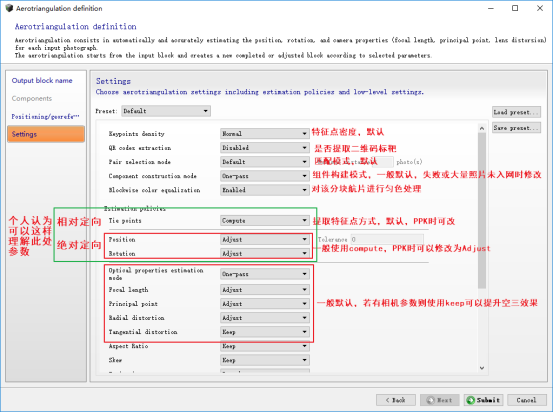Image resolution: width=554 pixels, height=412 pixels.
Task: Close the Aerotriangulation definition window
Action: click(x=540, y=8)
